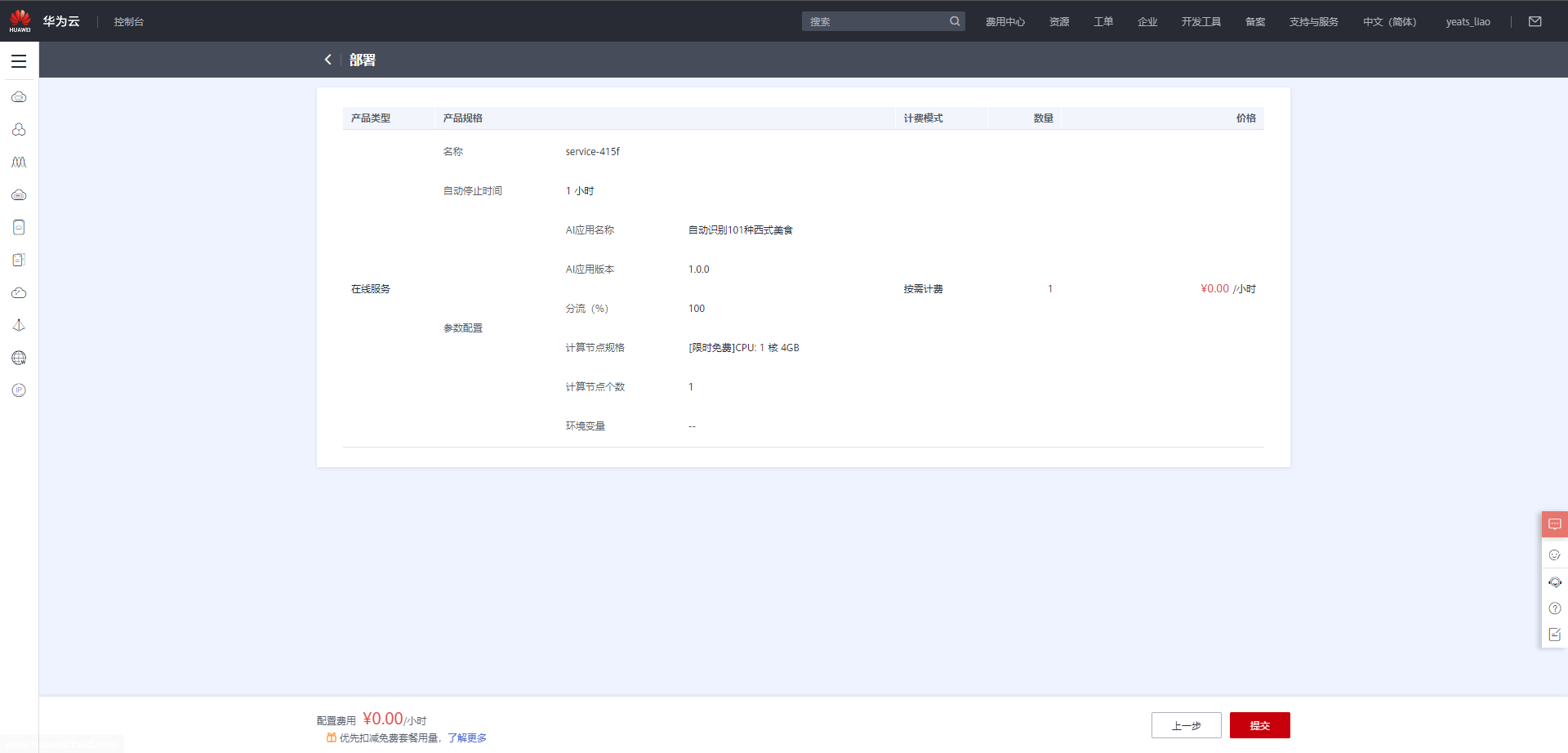The height and width of the screenshot is (753, 1568).
Task: Click the question mark help icon
Action: pyautogui.click(x=1555, y=608)
